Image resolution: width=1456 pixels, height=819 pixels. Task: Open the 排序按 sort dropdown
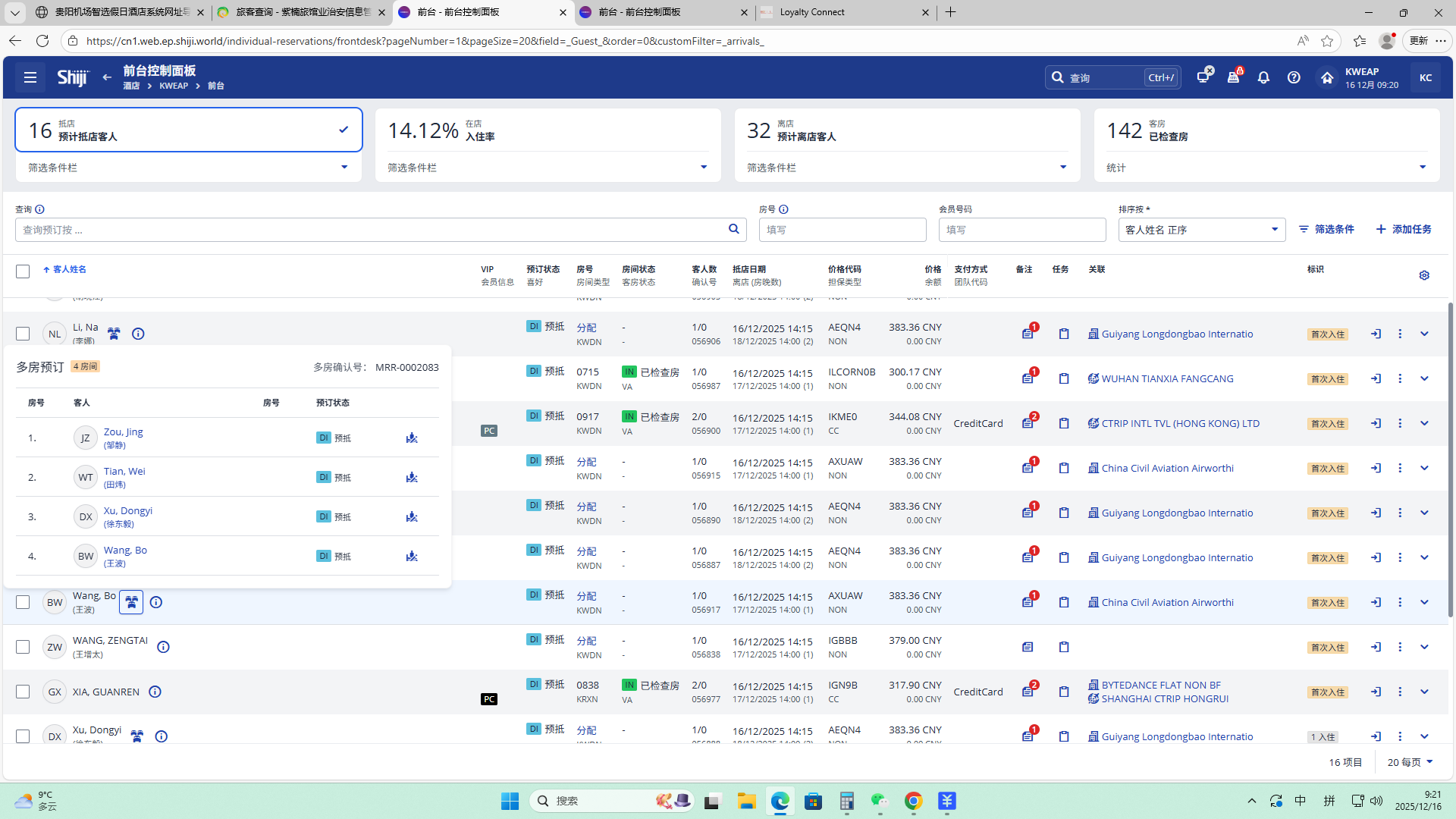pos(1201,230)
